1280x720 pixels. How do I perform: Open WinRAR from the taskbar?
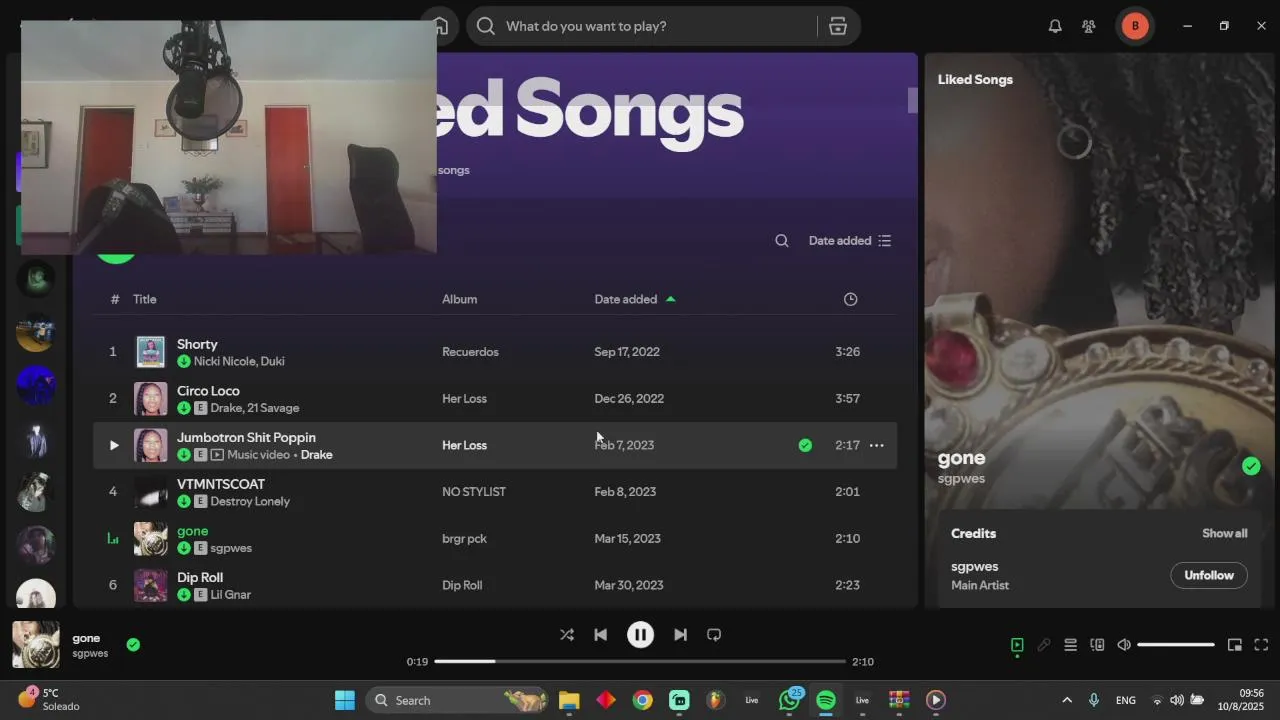pyautogui.click(x=899, y=700)
